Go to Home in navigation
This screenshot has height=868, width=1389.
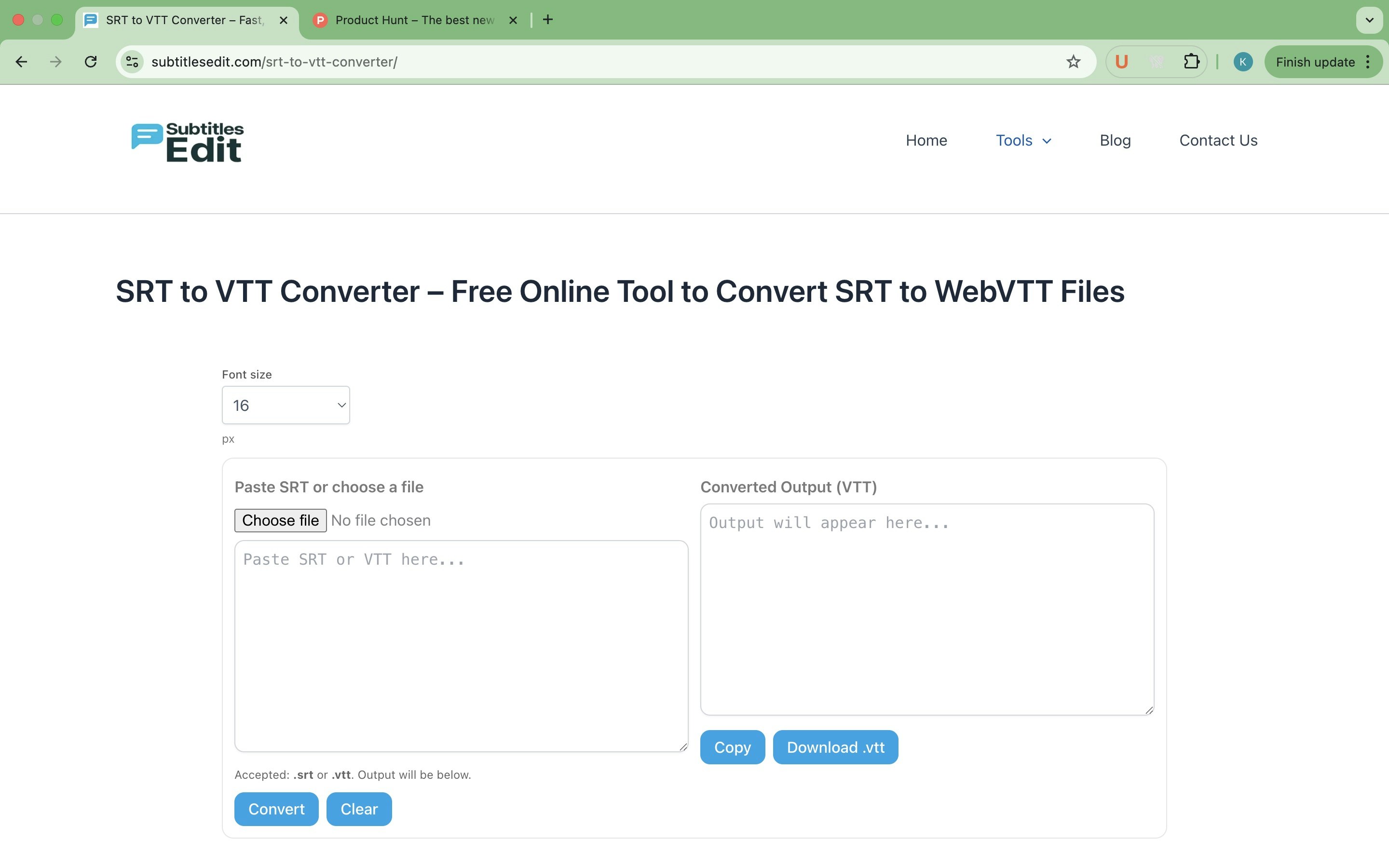point(926,141)
